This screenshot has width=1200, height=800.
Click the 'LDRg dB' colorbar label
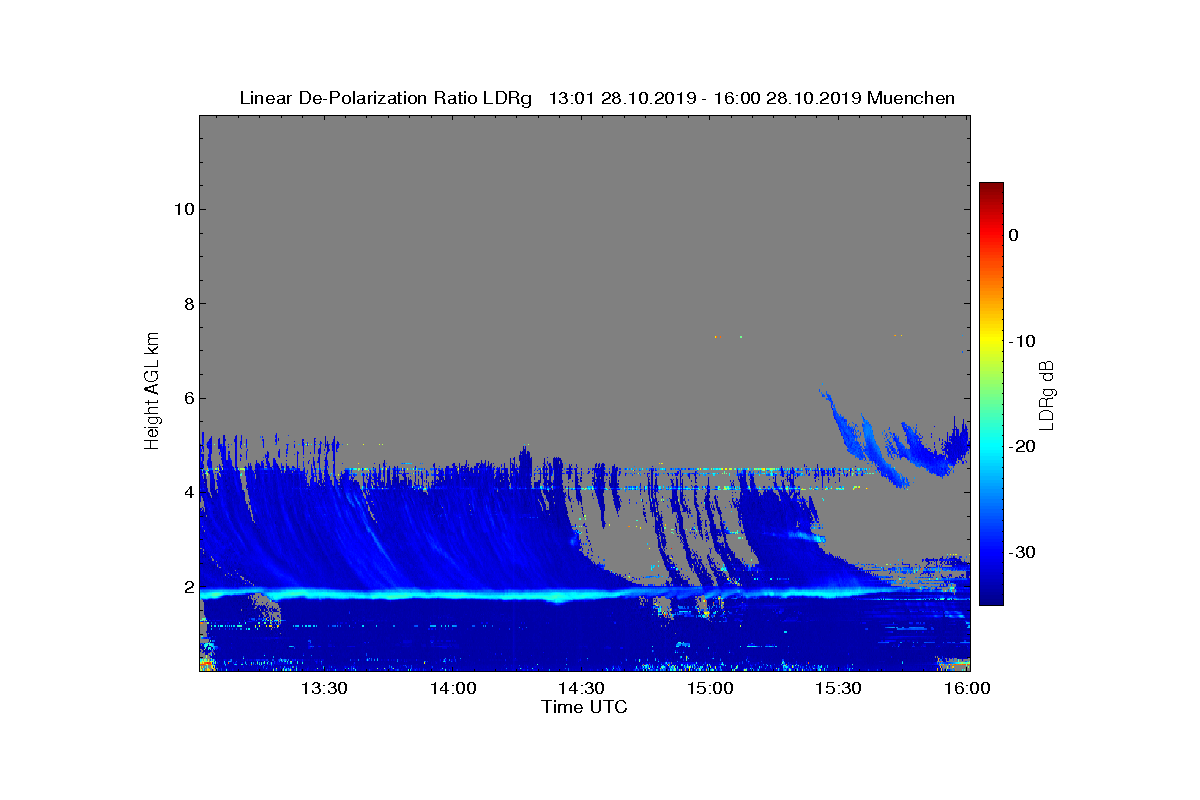[x=1046, y=394]
